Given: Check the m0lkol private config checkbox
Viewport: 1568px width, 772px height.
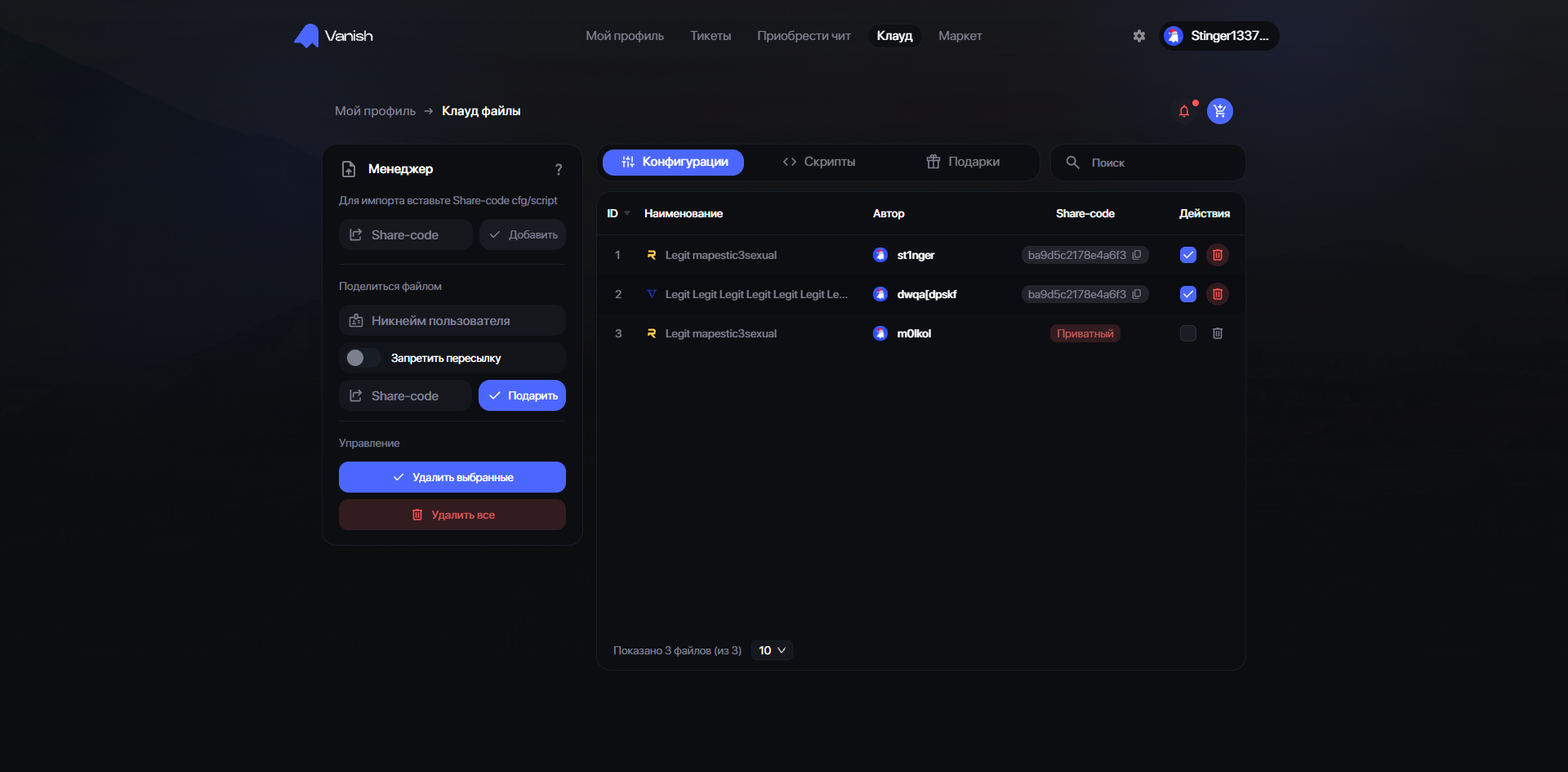Looking at the screenshot, I should pos(1188,333).
